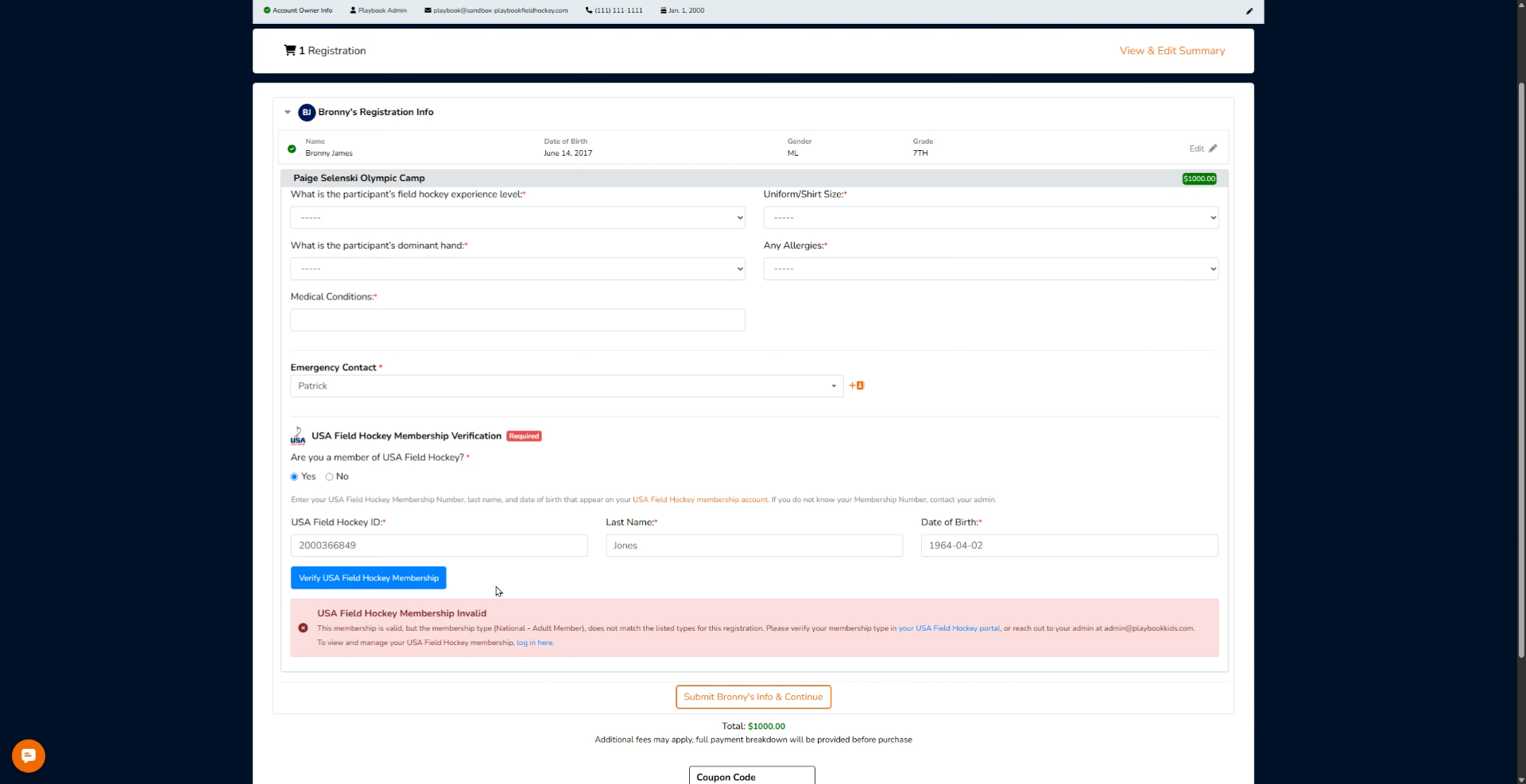The image size is (1526, 784).
Task: Open USA Field Hockey membership account link
Action: 699,500
